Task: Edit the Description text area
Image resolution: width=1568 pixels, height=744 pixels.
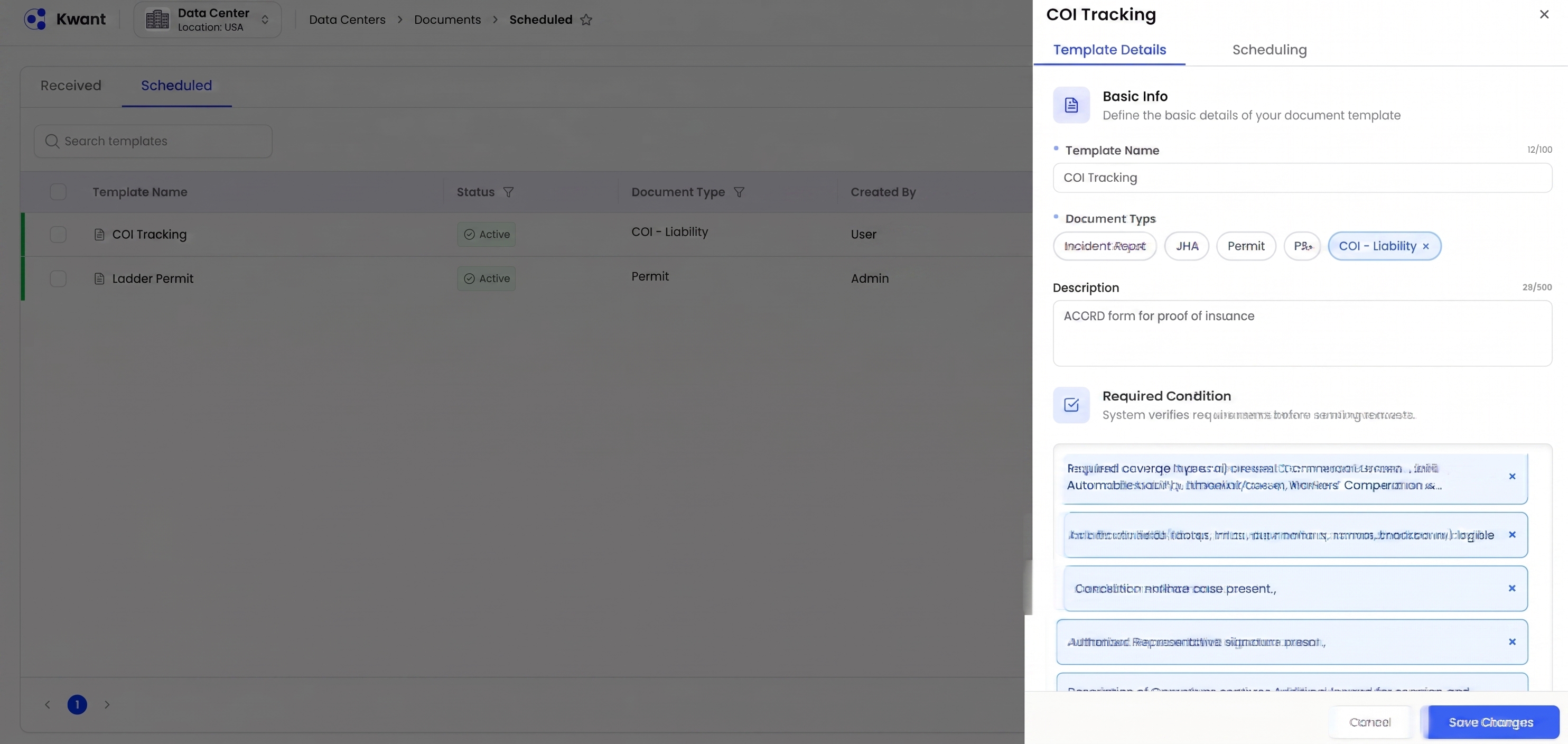Action: click(1303, 333)
